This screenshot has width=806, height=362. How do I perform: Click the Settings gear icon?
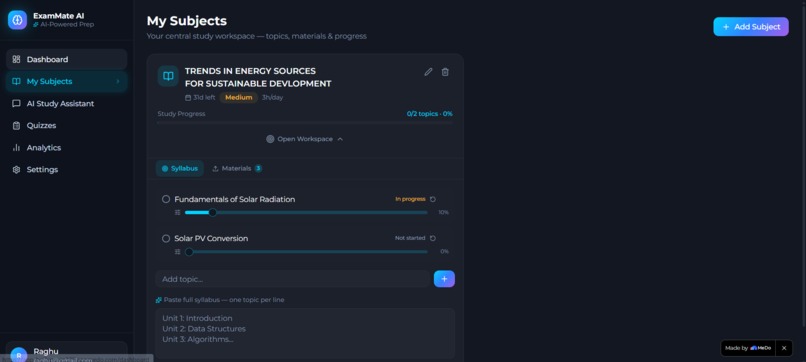click(x=16, y=170)
